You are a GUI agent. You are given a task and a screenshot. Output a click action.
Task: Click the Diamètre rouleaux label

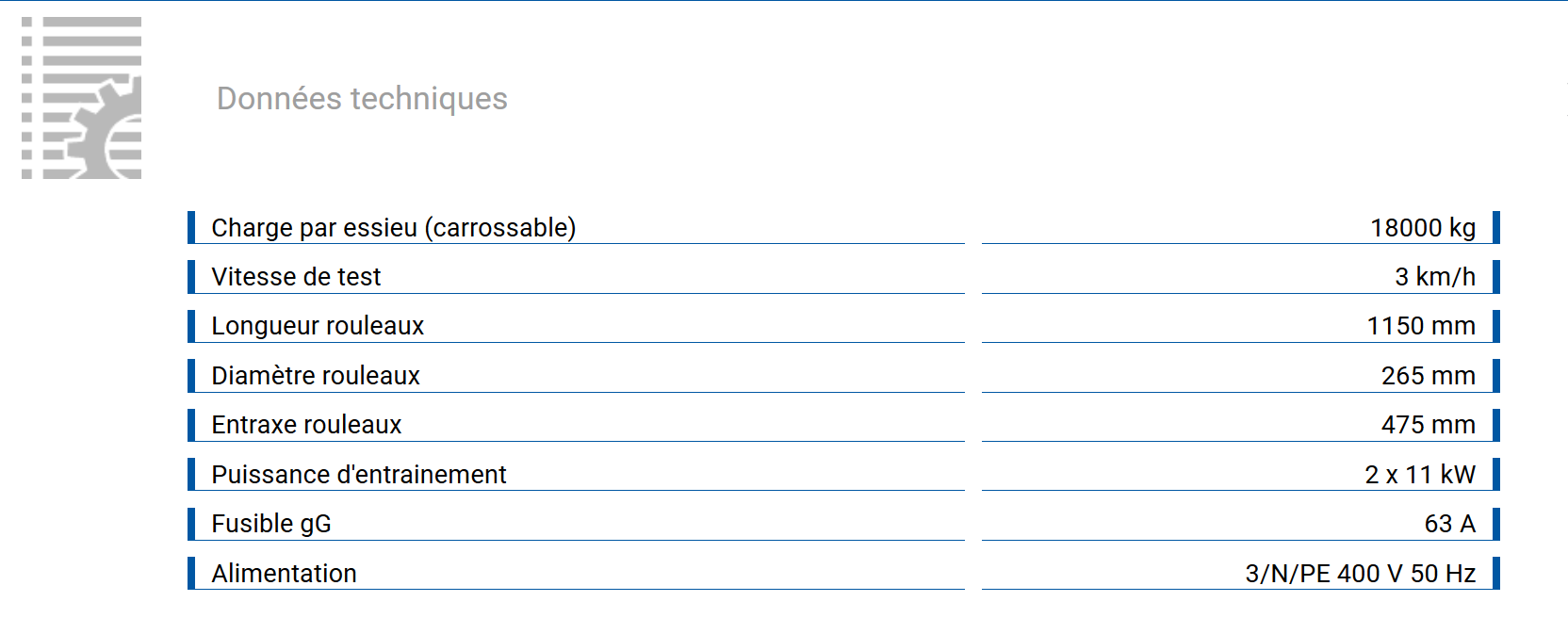pyautogui.click(x=316, y=376)
